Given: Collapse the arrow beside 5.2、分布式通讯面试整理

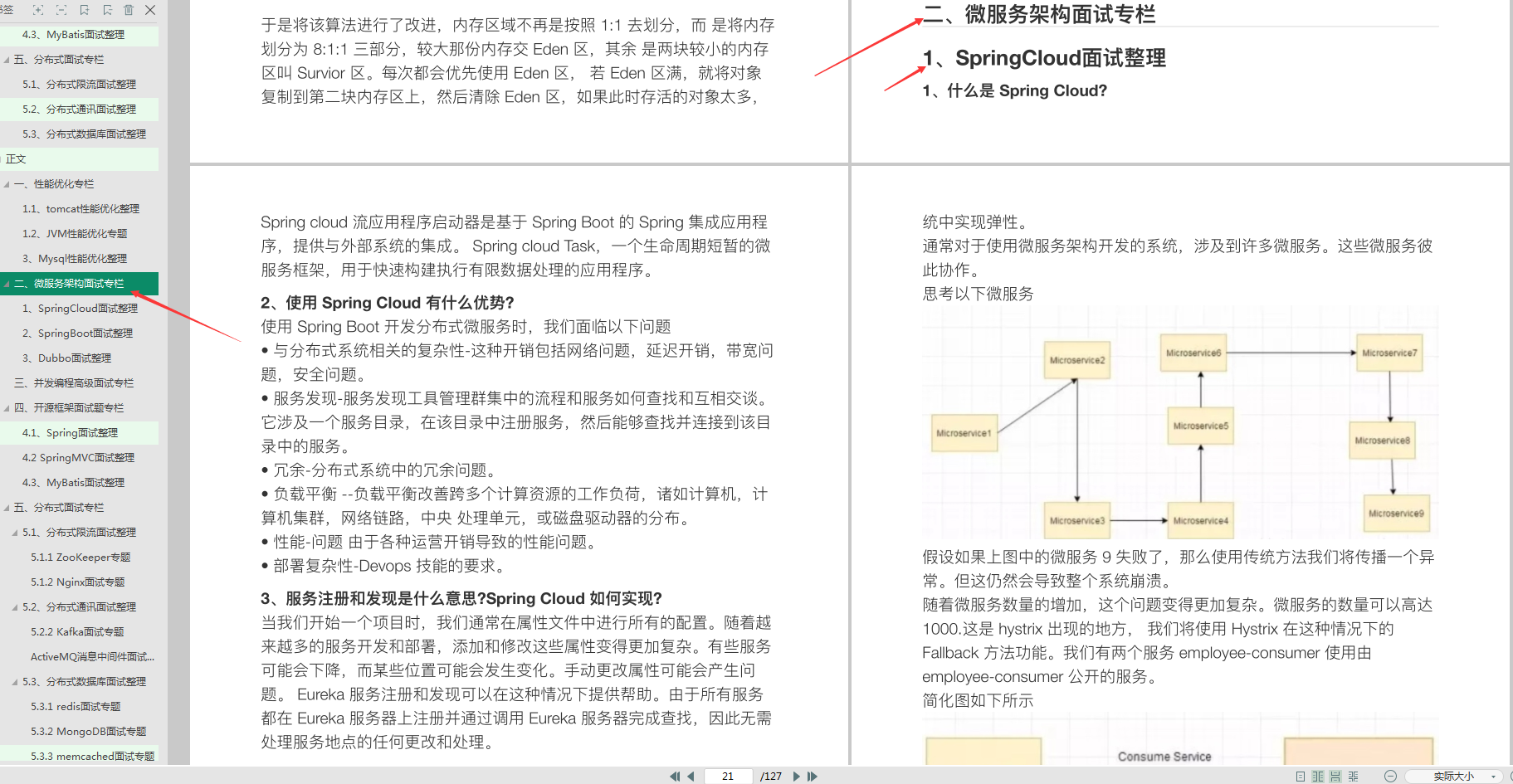Looking at the screenshot, I should pyautogui.click(x=15, y=607).
